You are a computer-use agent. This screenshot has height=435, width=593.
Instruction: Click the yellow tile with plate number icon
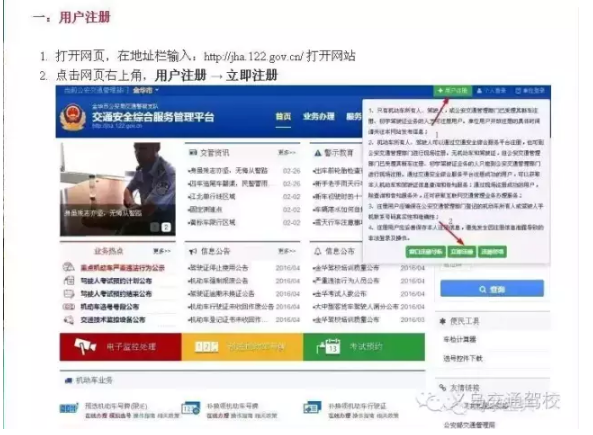tap(242, 346)
